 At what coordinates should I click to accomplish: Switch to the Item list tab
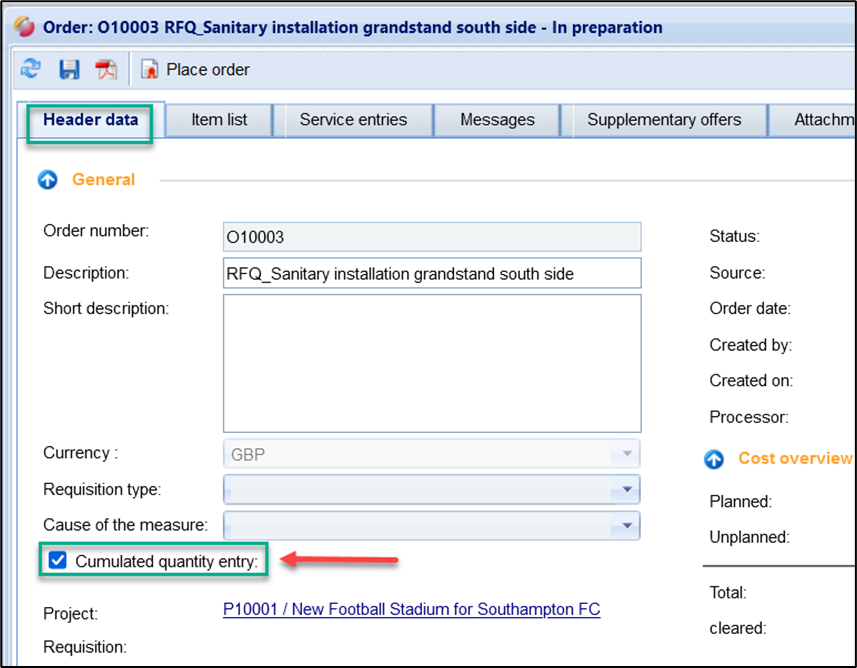click(219, 120)
